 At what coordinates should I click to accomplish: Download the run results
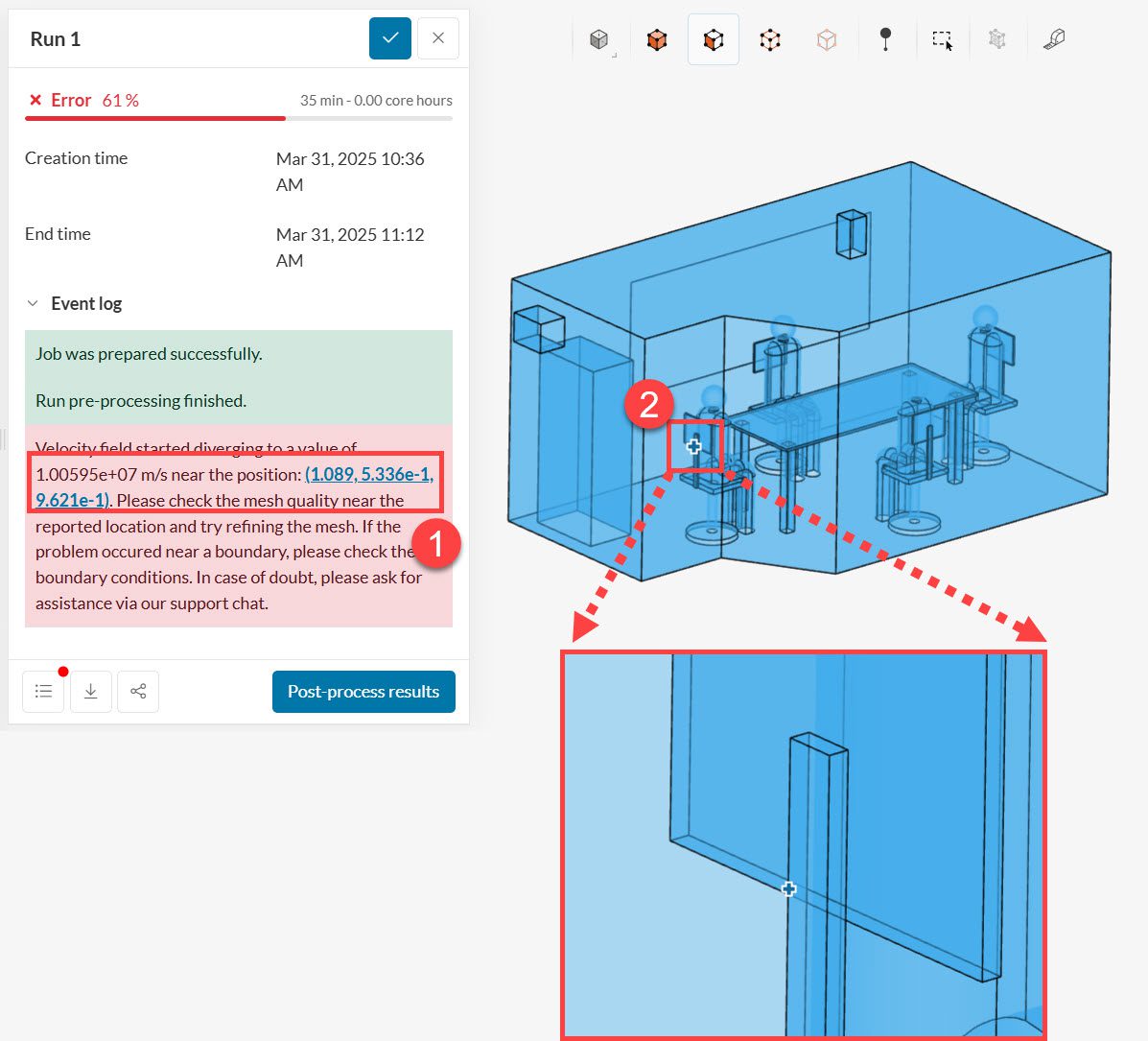[x=91, y=692]
